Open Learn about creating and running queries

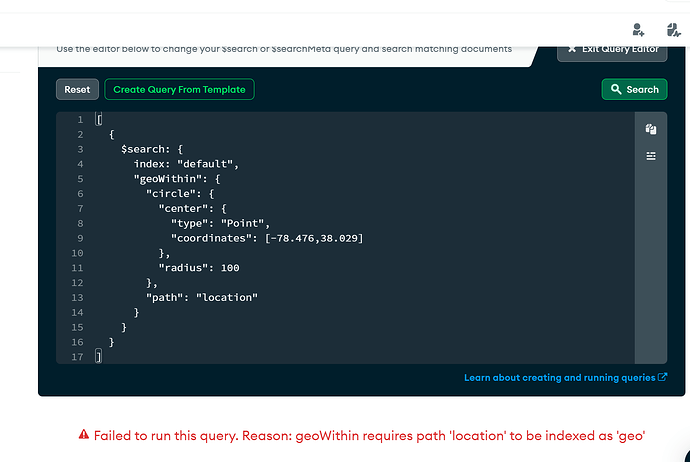(x=560, y=377)
